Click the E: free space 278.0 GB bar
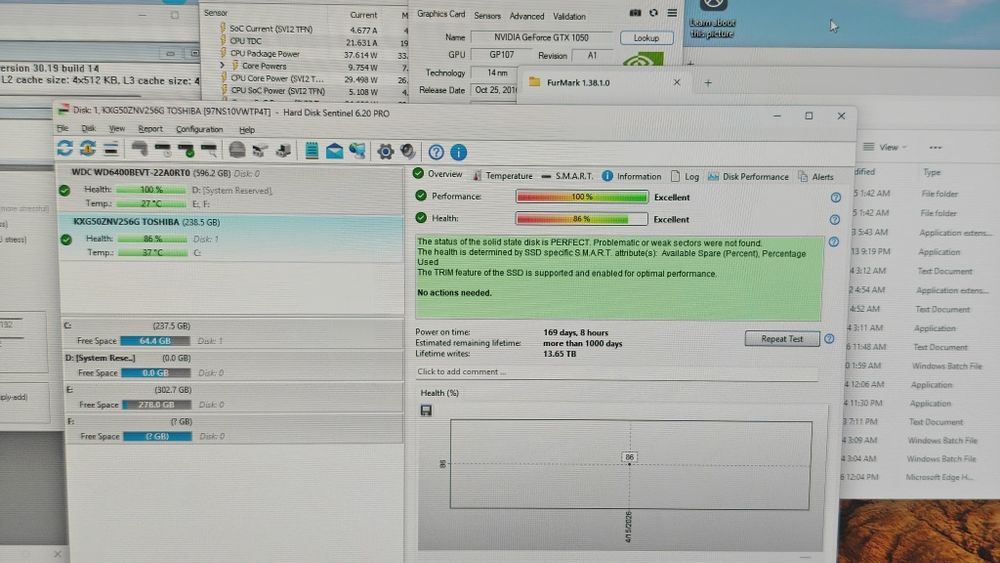Screen dimensions: 1000x563 (x=157, y=404)
